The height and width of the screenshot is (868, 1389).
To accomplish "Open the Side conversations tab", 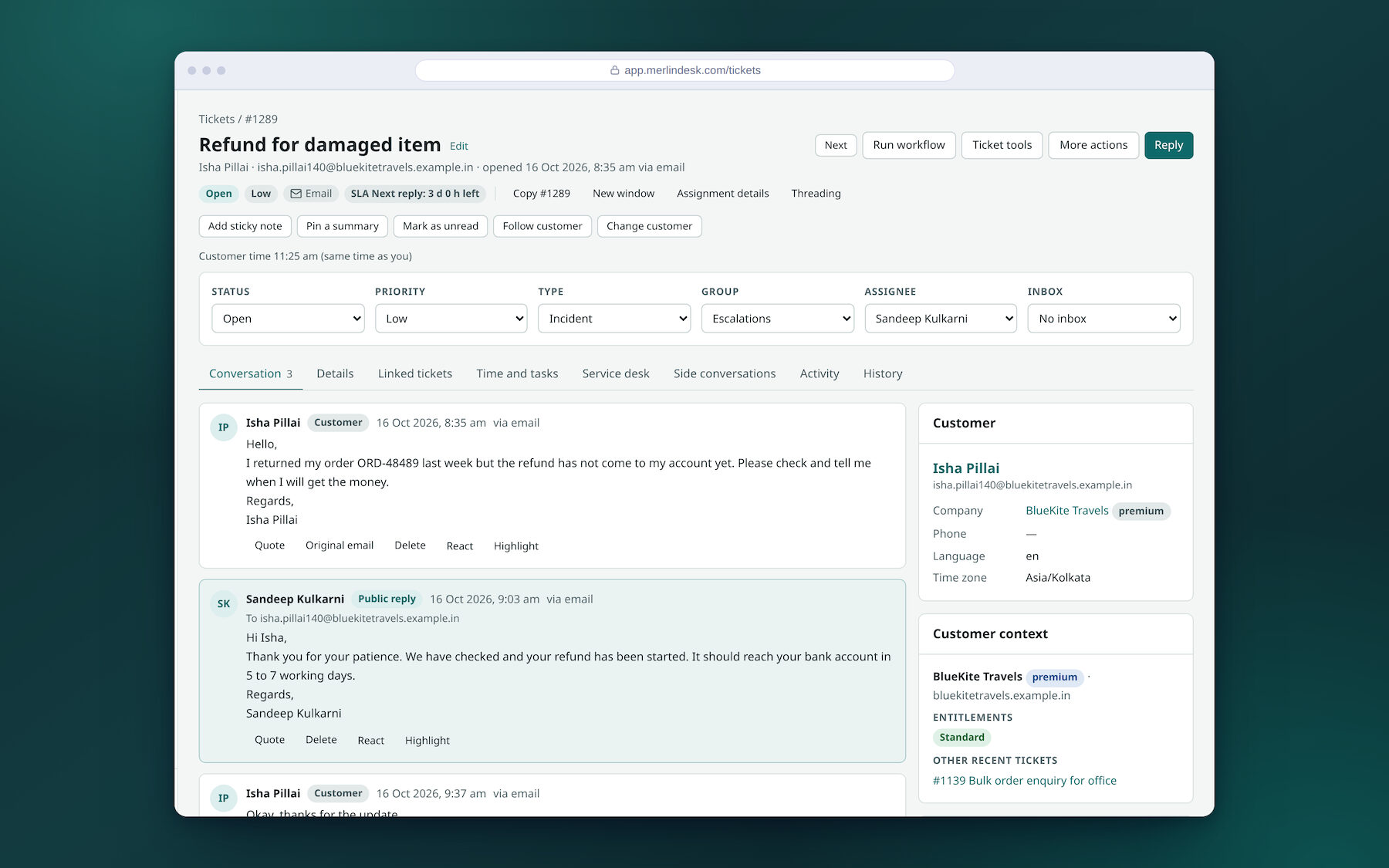I will (725, 373).
